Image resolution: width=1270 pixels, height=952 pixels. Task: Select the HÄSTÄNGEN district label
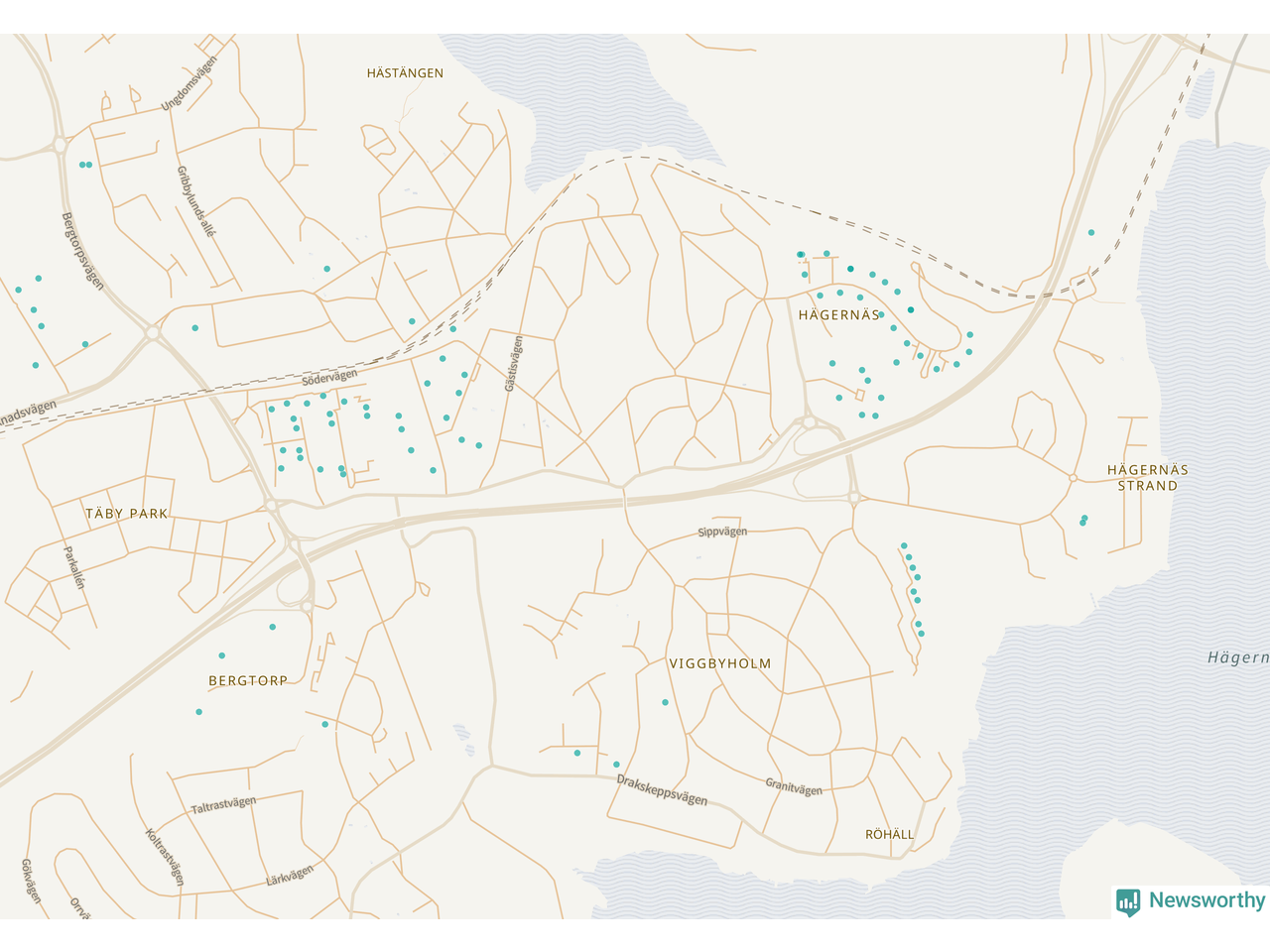click(405, 73)
